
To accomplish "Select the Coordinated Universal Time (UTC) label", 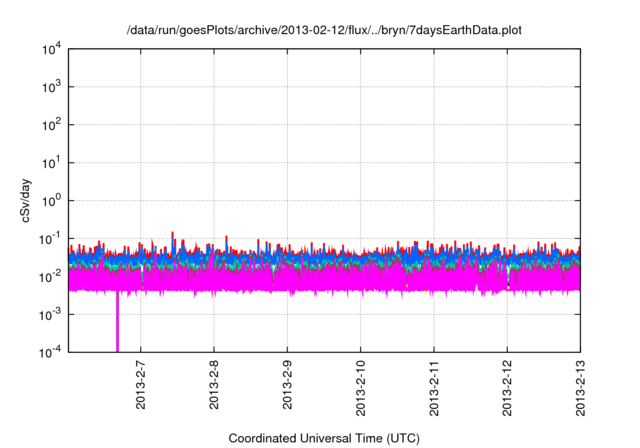I will pos(324,438).
